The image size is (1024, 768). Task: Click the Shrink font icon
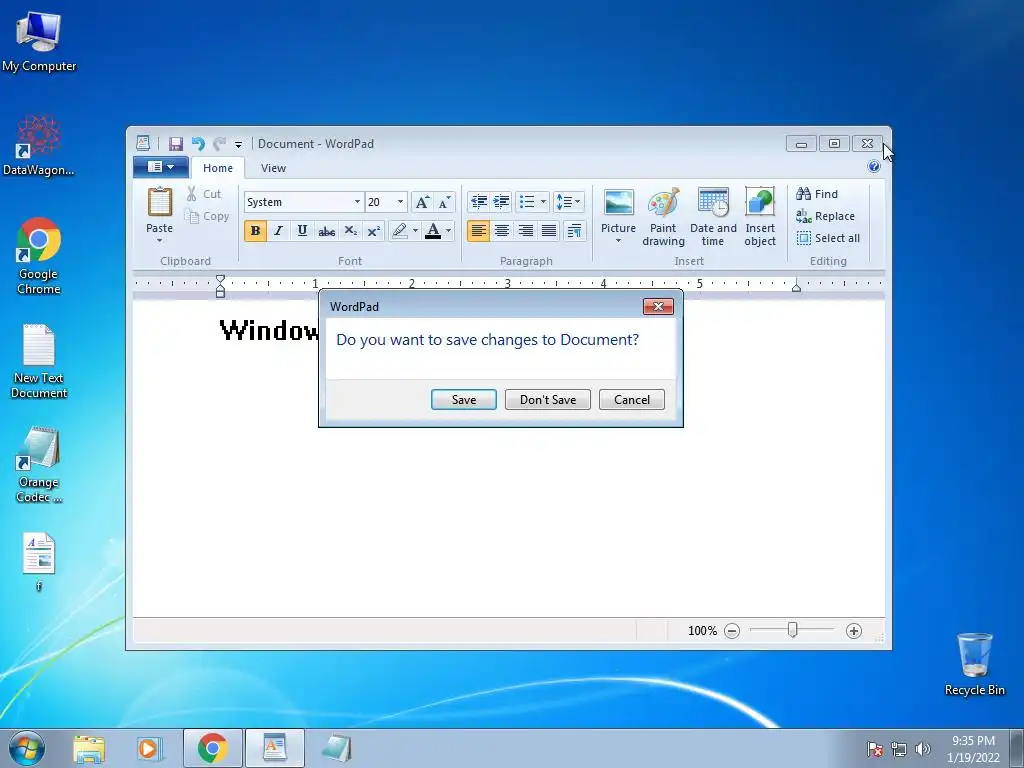(444, 202)
